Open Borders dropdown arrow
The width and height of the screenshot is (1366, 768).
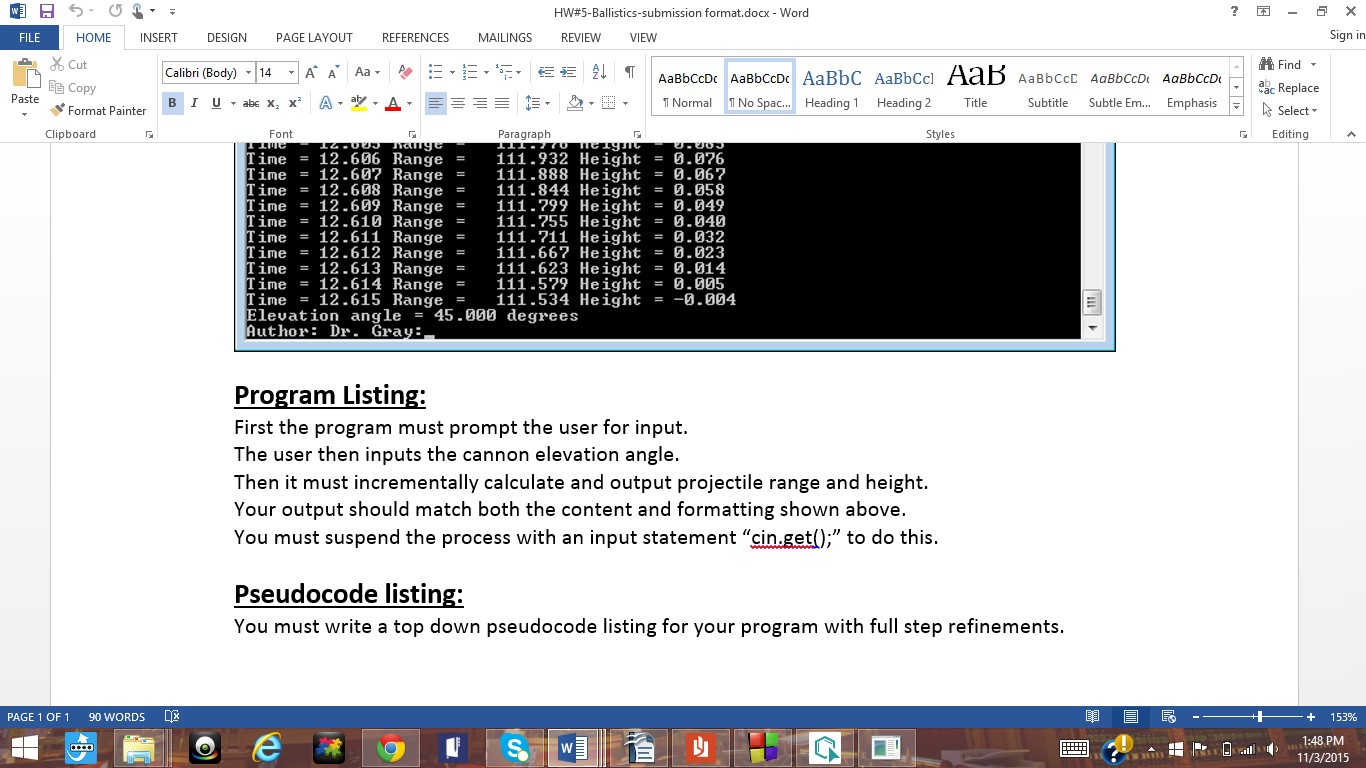(624, 103)
